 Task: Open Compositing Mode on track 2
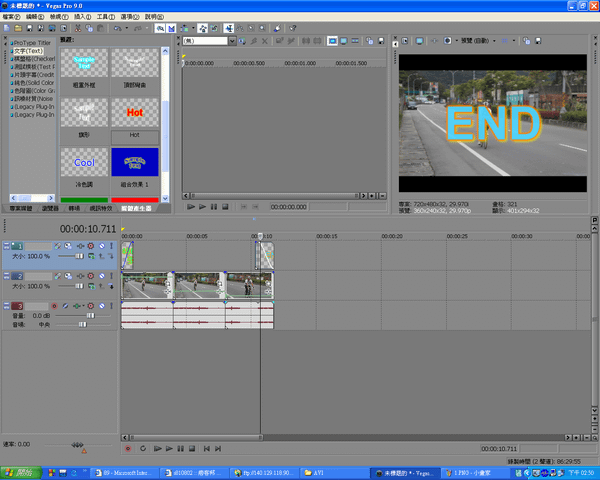[x=91, y=286]
